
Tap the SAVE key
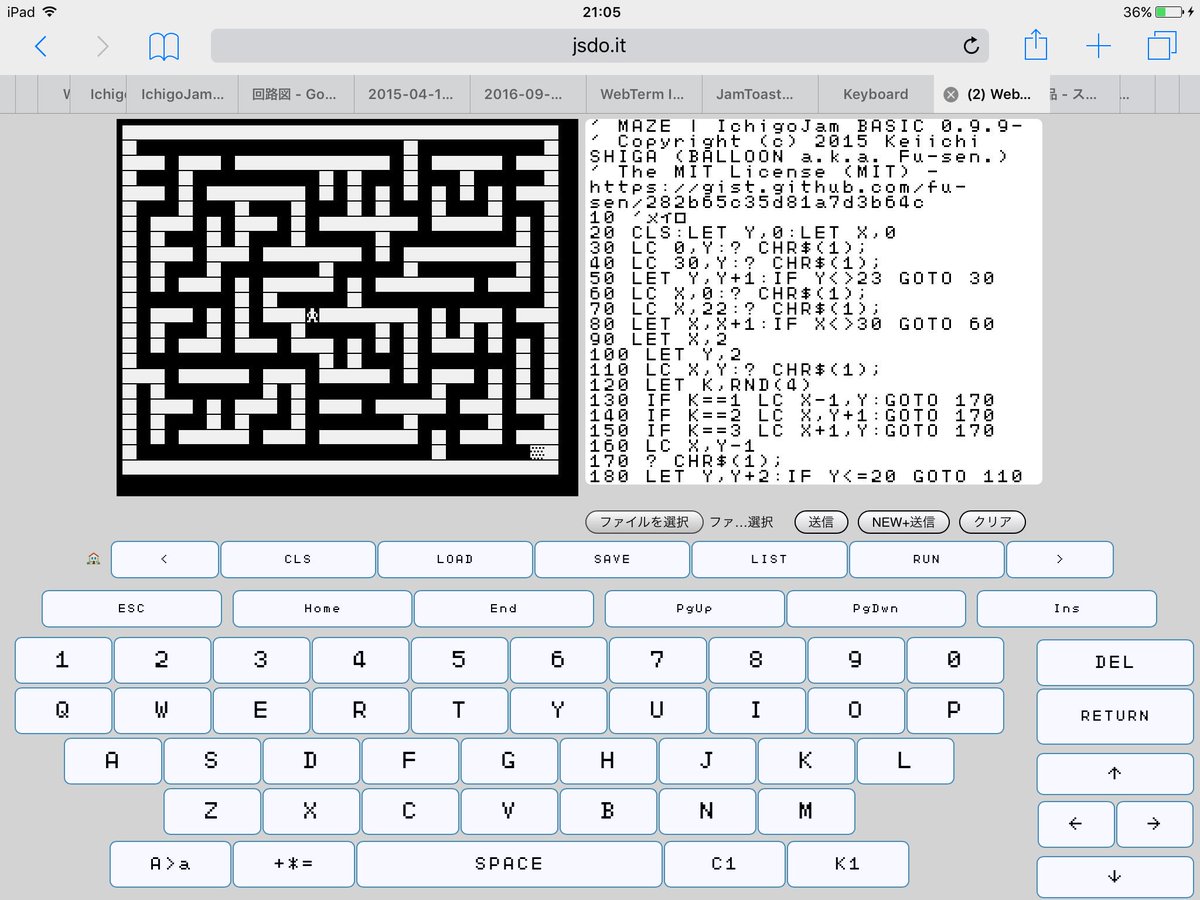coord(612,559)
